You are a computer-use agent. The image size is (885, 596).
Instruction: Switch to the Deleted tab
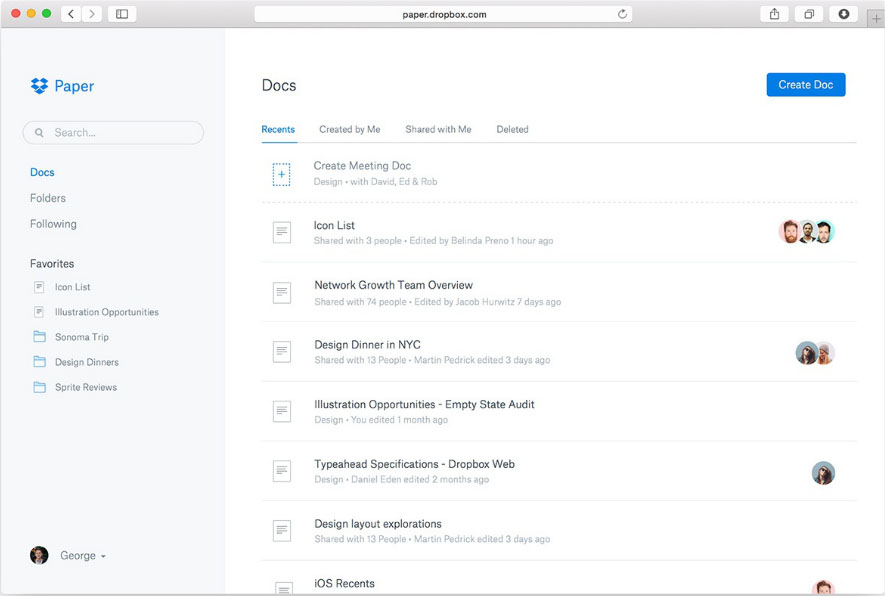(512, 129)
